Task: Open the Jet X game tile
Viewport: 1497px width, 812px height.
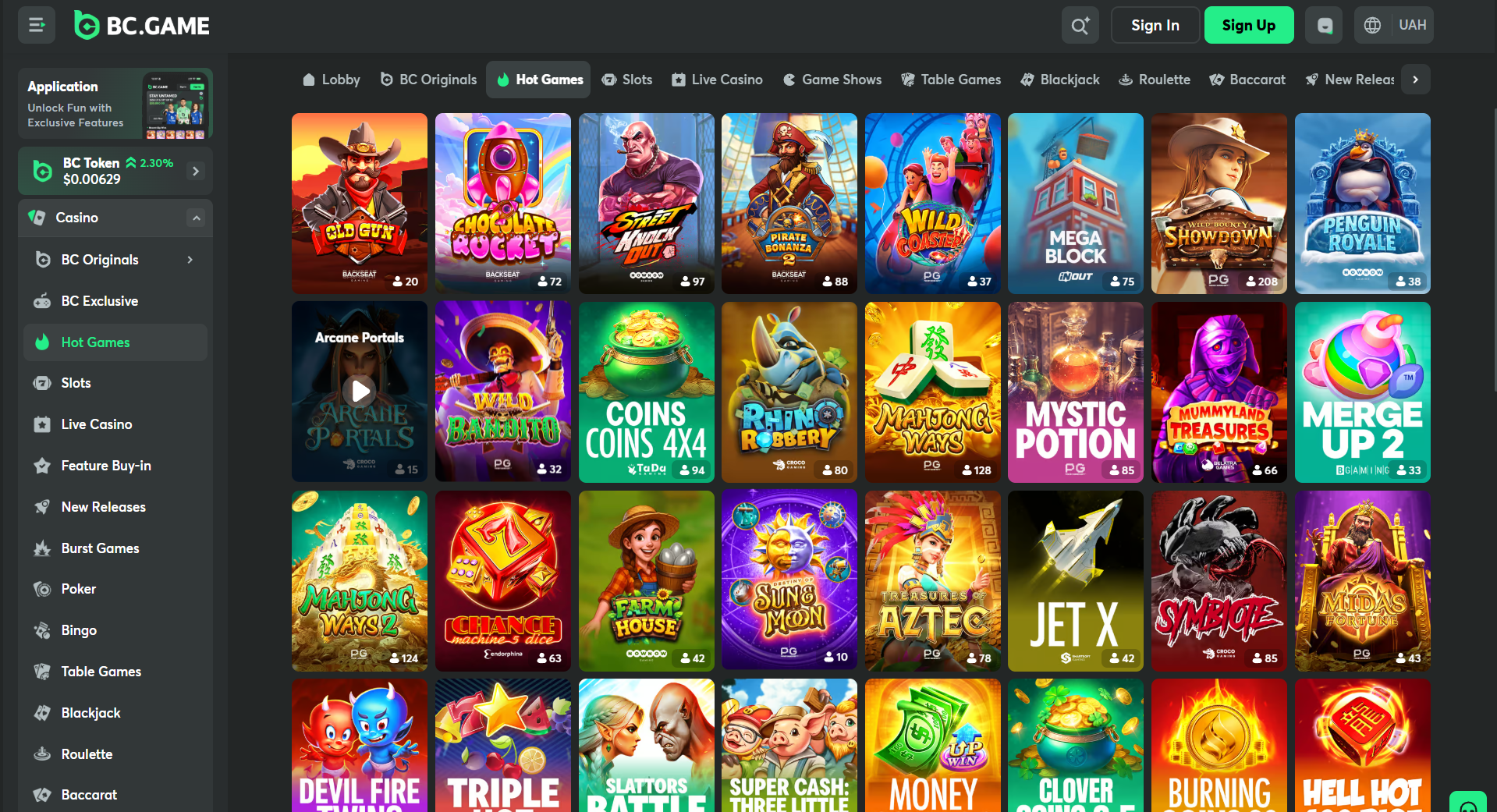Action: coord(1076,581)
